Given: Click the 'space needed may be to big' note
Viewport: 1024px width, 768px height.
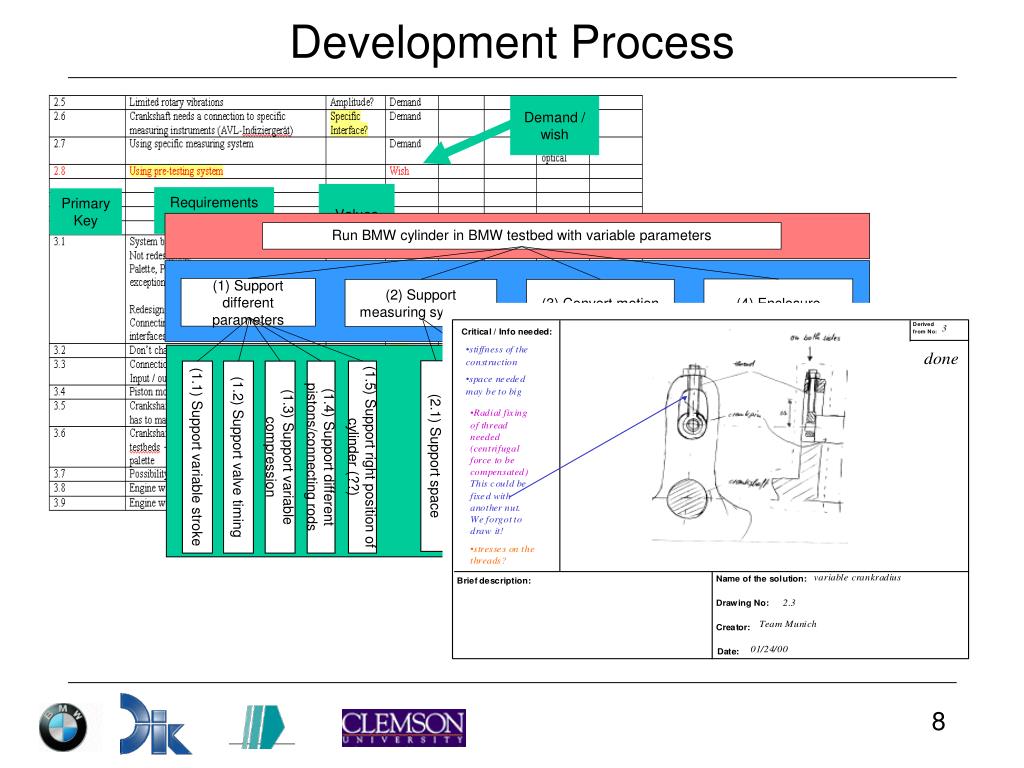Looking at the screenshot, I should [495, 385].
